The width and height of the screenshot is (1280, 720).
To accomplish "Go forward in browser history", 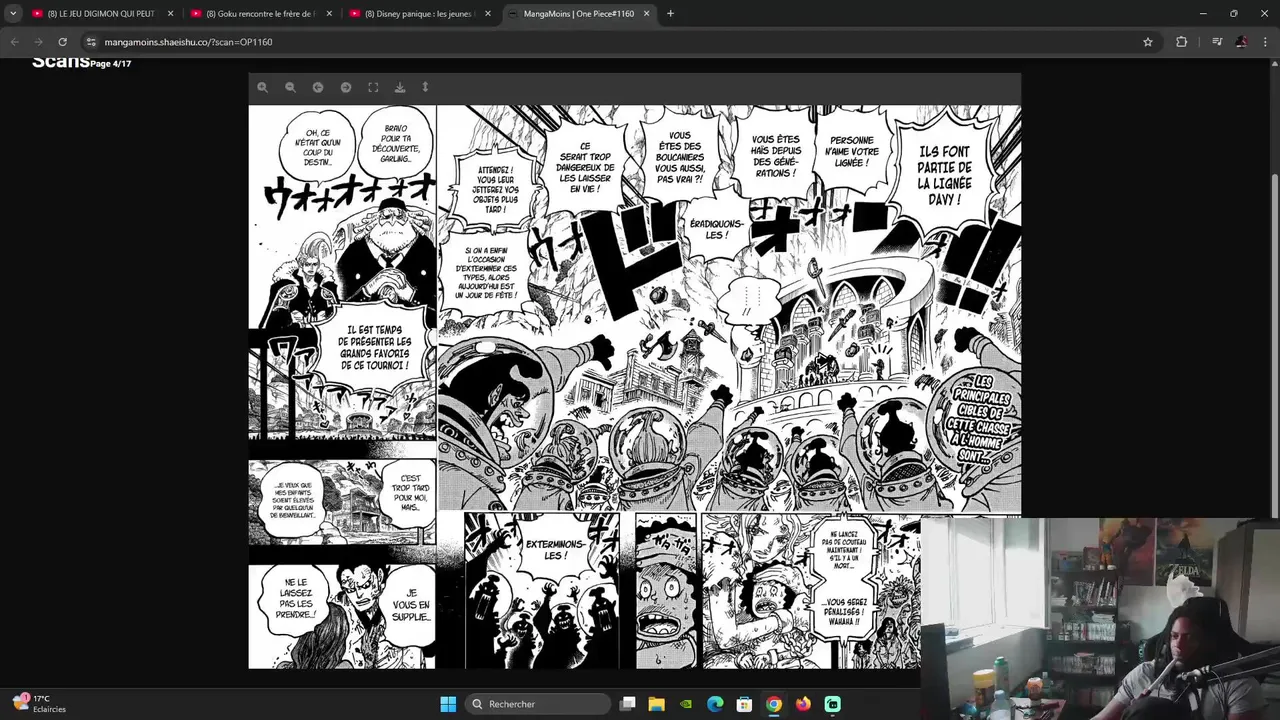I will click(x=38, y=42).
